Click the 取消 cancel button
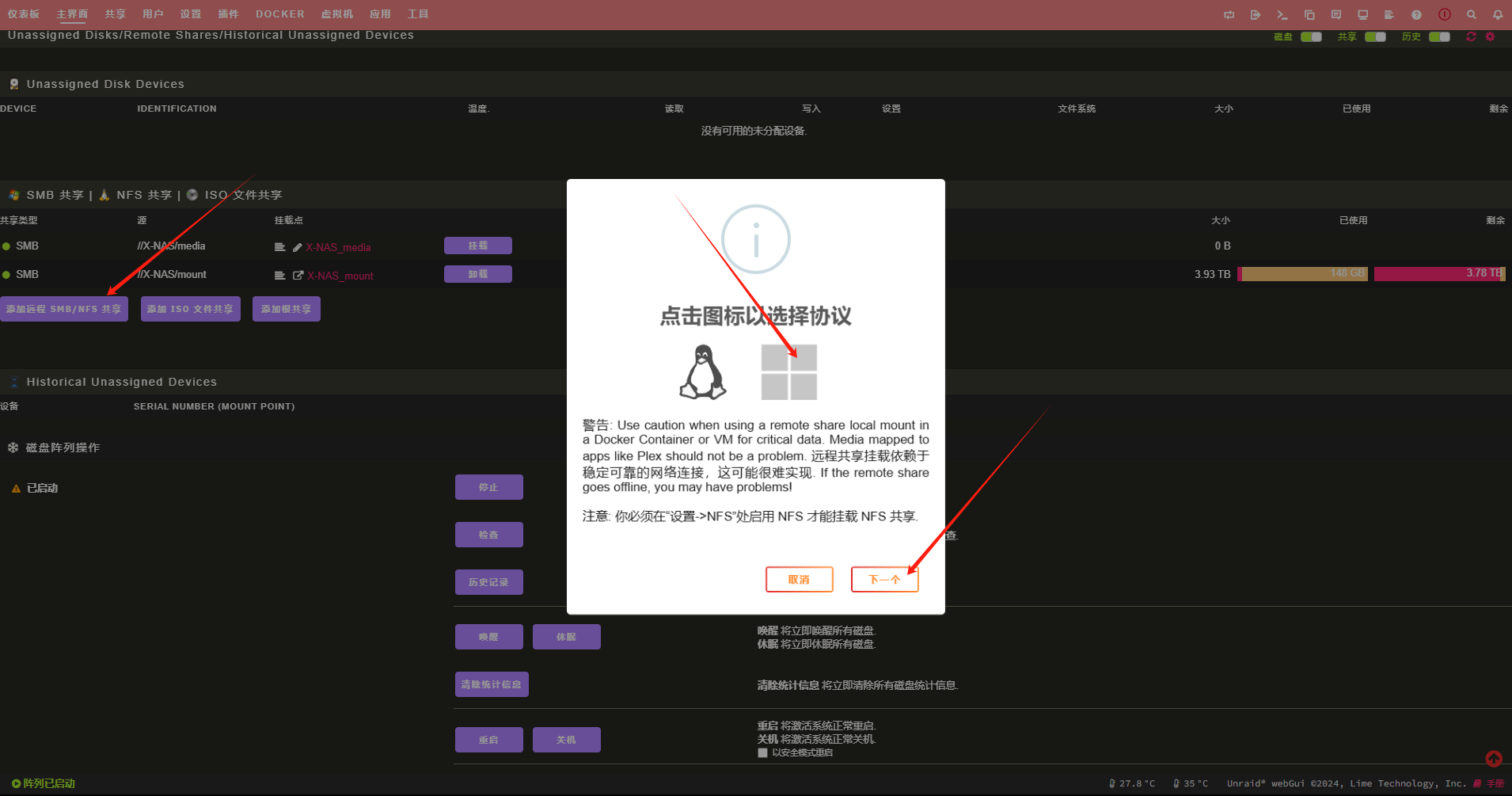The image size is (1512, 796). point(799,579)
